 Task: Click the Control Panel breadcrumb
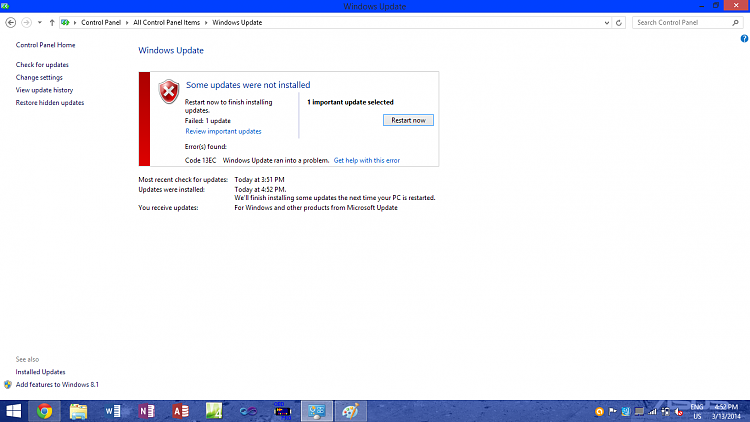(x=101, y=22)
